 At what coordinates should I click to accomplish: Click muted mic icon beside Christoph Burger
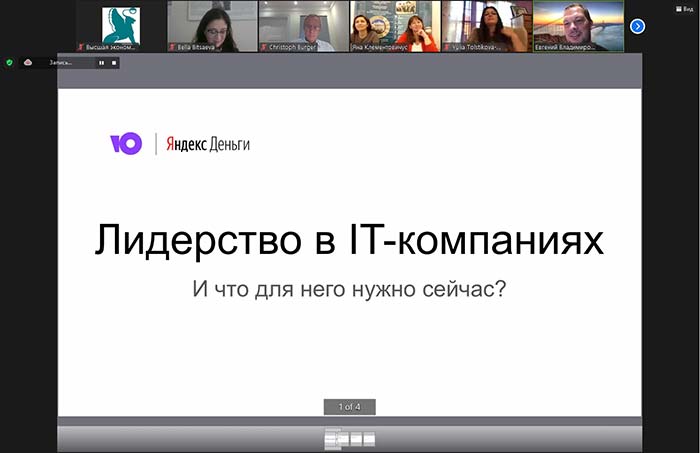(264, 47)
